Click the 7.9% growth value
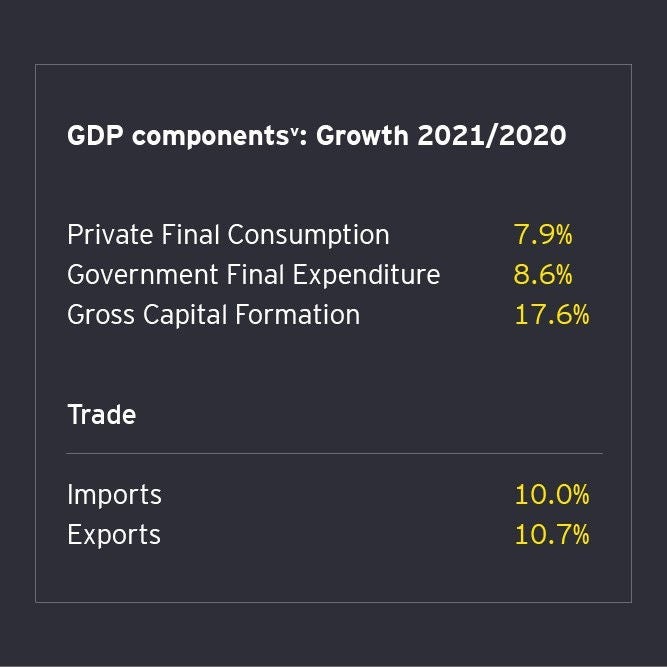Screen dimensions: 667x667 coord(543,235)
